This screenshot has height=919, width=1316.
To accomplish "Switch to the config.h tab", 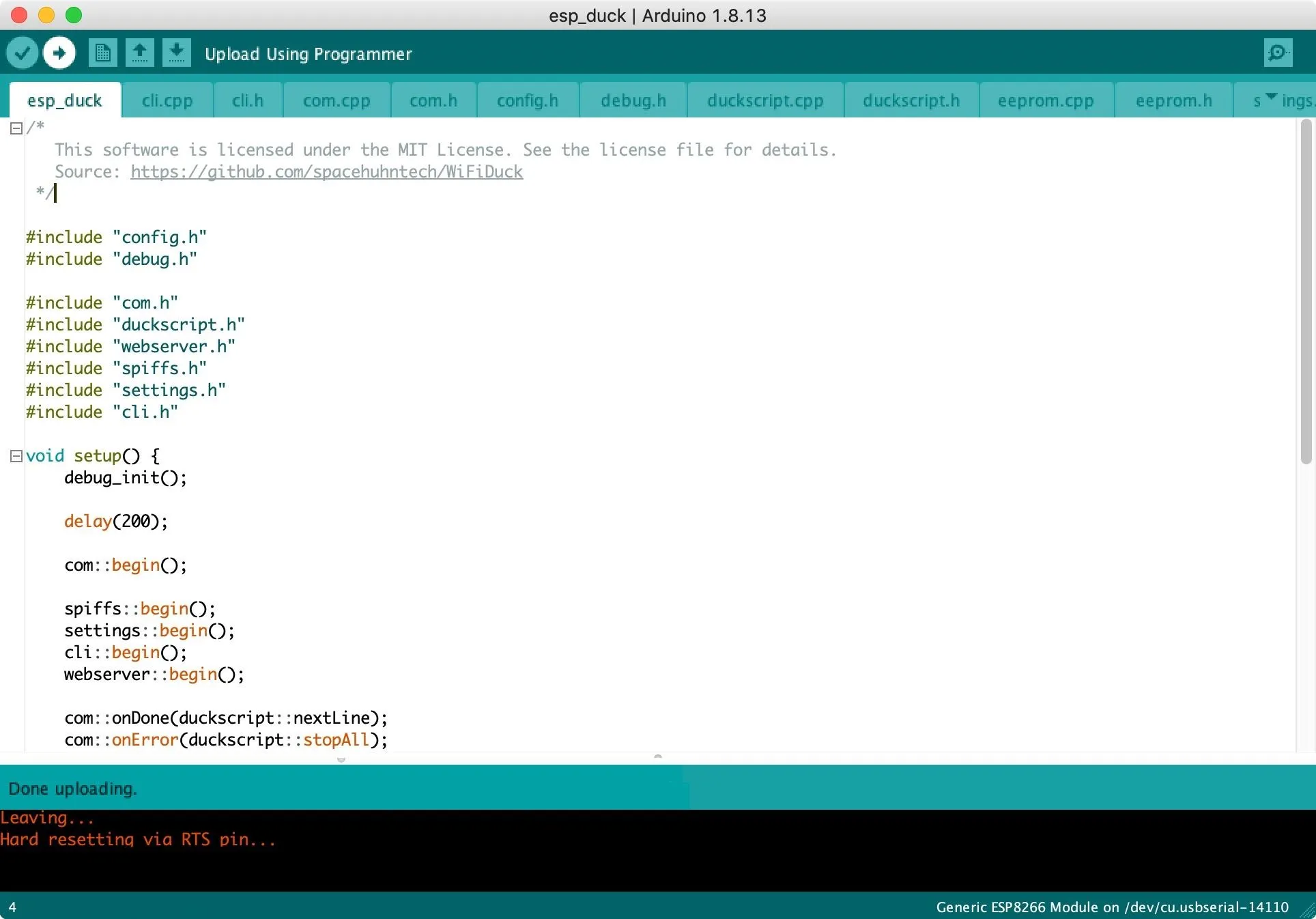I will pos(528,100).
